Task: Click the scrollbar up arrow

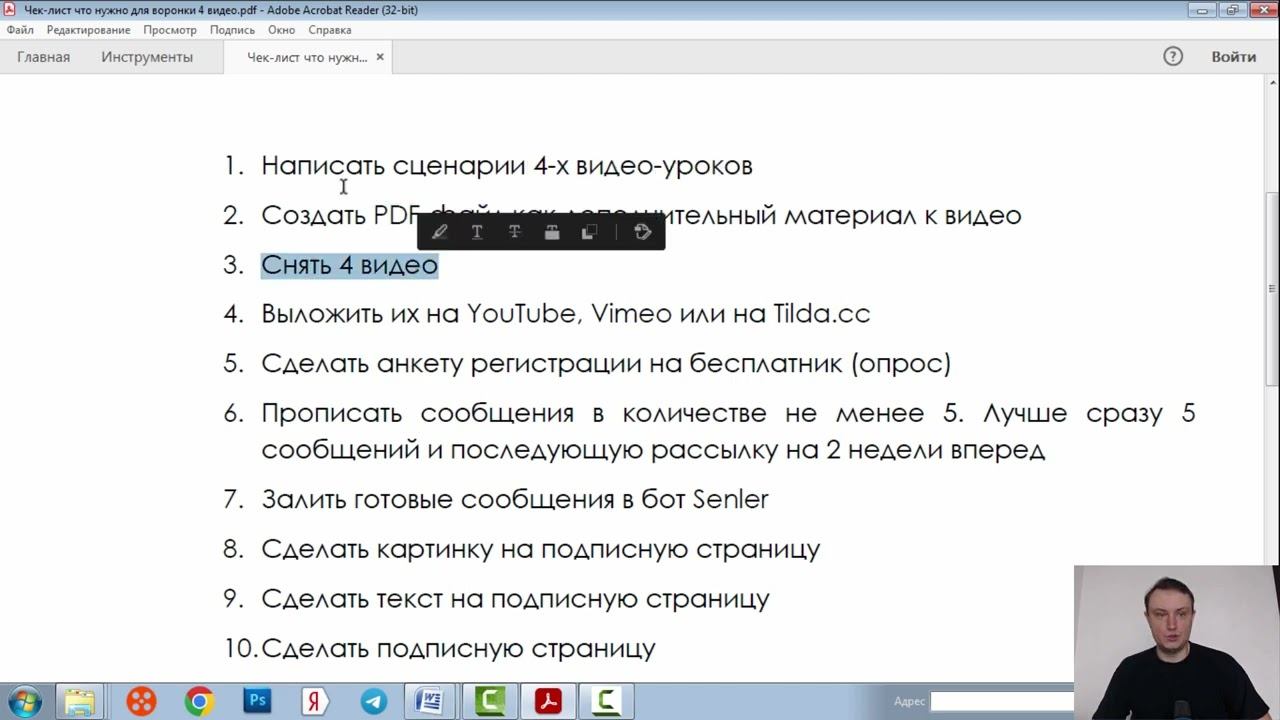Action: [x=1272, y=84]
